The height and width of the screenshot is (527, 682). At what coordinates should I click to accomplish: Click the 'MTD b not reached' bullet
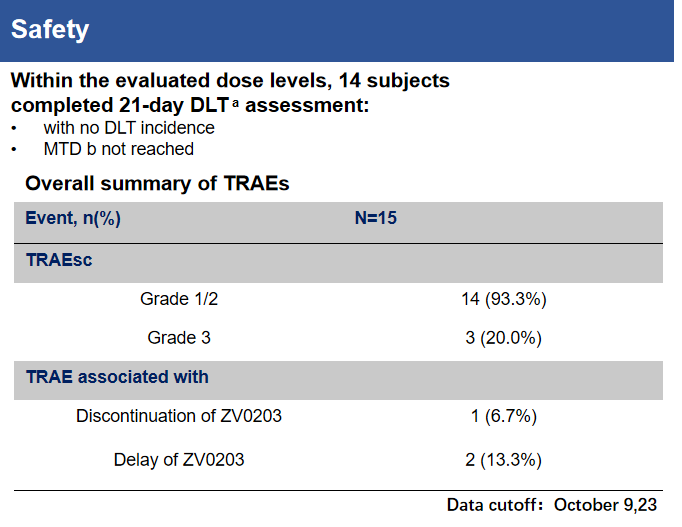click(118, 149)
